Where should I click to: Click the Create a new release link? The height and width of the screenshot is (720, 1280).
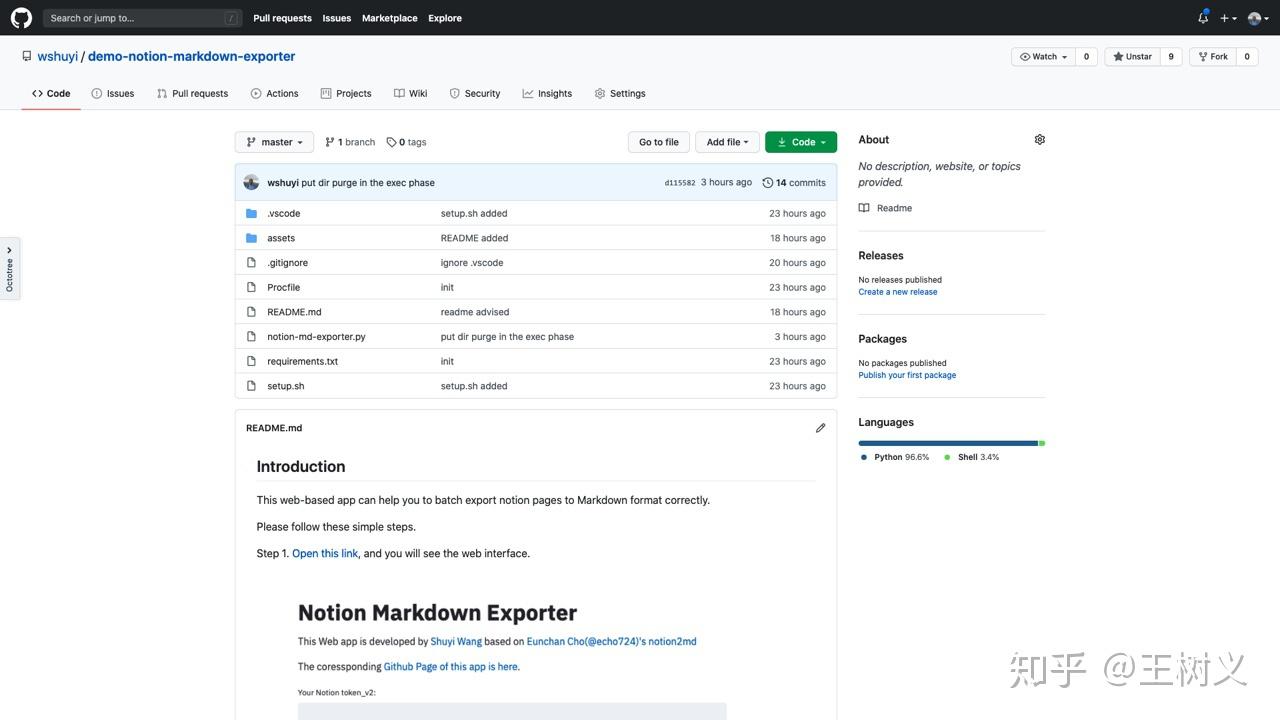tap(897, 291)
